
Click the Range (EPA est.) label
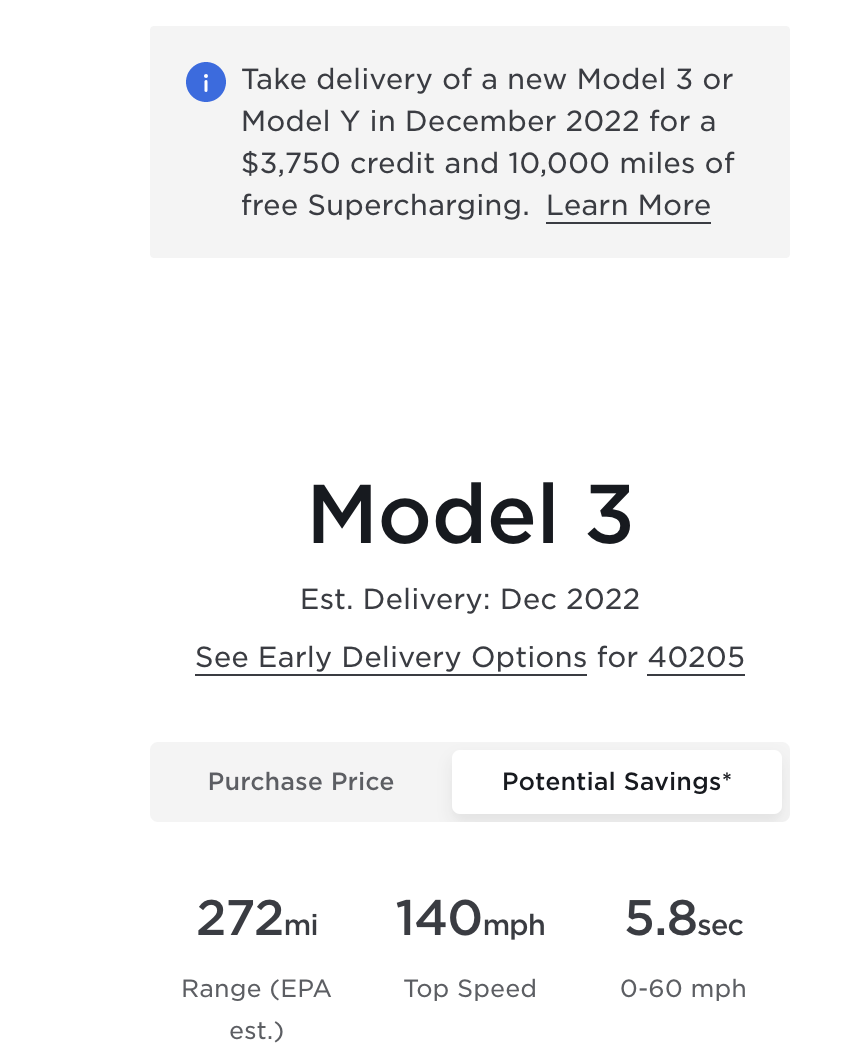tap(257, 1010)
